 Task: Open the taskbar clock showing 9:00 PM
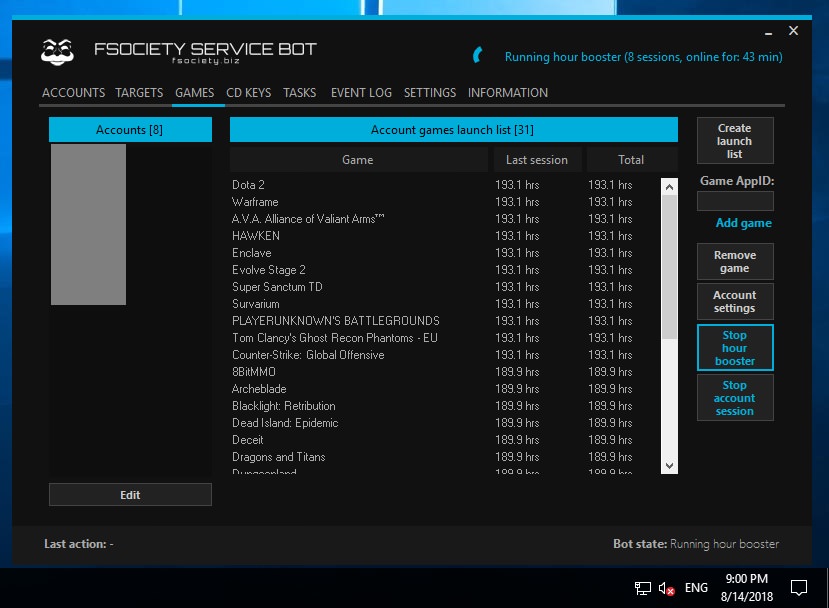tap(747, 587)
